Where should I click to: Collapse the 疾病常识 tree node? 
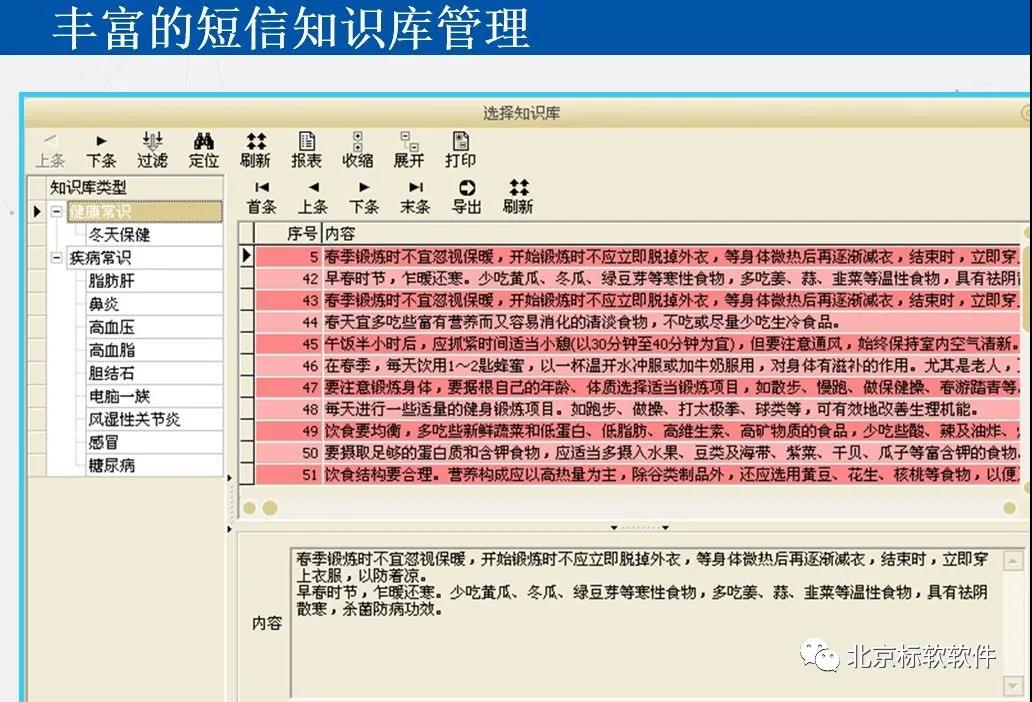[57, 257]
